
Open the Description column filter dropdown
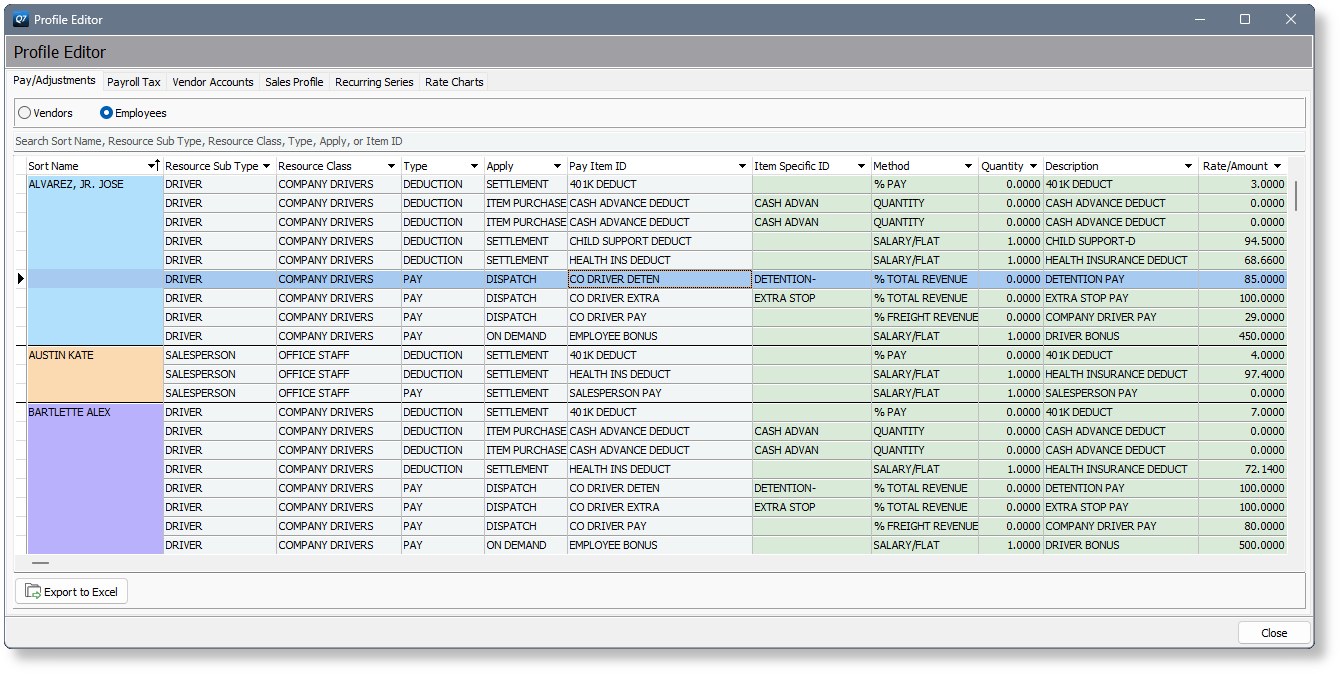point(1188,166)
